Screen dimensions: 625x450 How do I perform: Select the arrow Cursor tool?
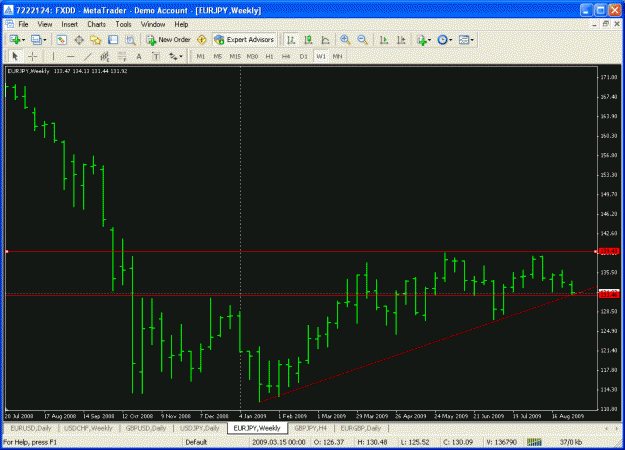pyautogui.click(x=15, y=57)
